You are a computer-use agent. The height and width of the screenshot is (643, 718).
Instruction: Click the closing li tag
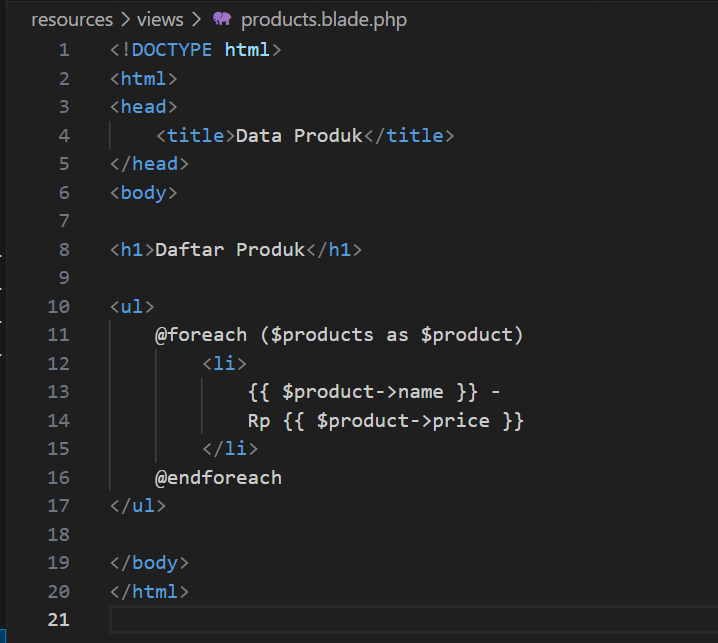click(230, 449)
